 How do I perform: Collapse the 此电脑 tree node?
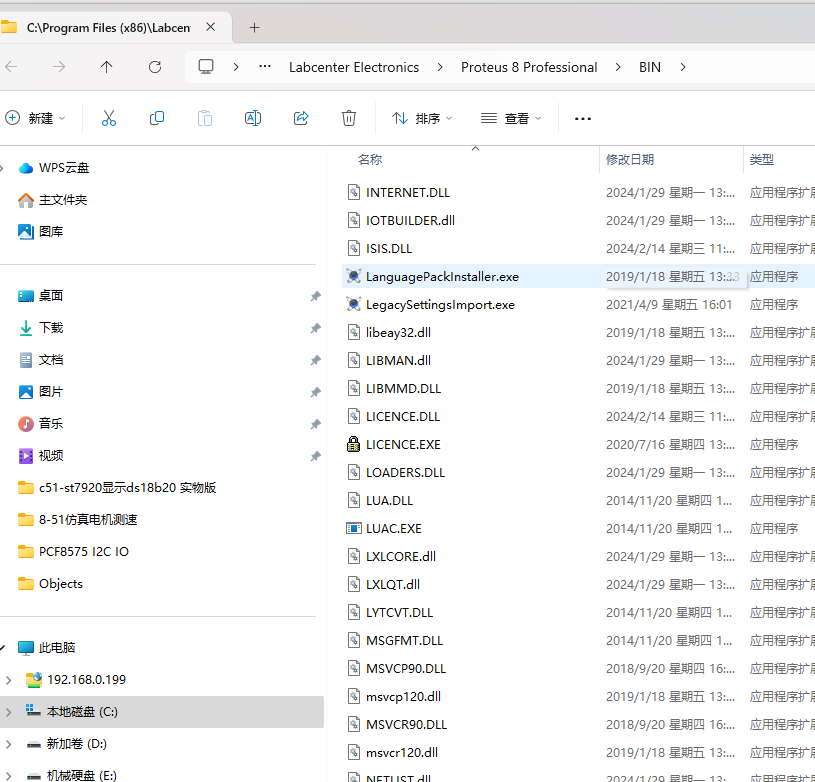click(x=3, y=648)
